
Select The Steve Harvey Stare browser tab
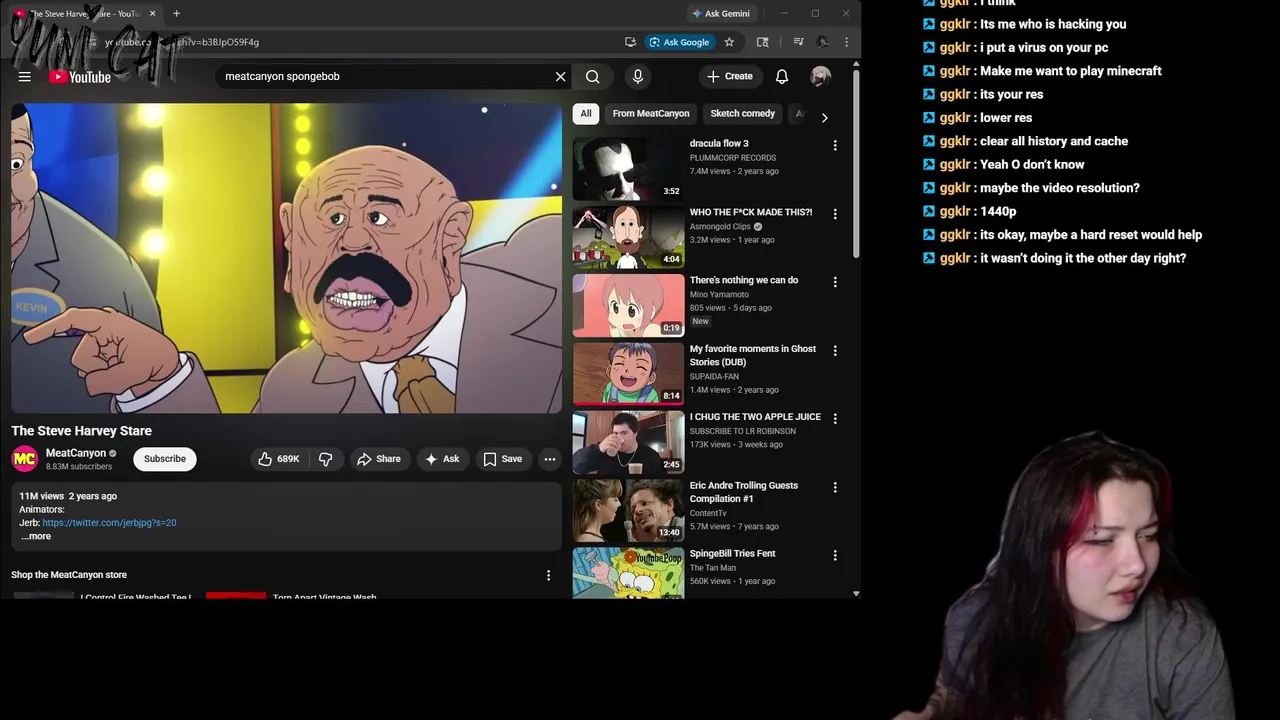pyautogui.click(x=85, y=13)
